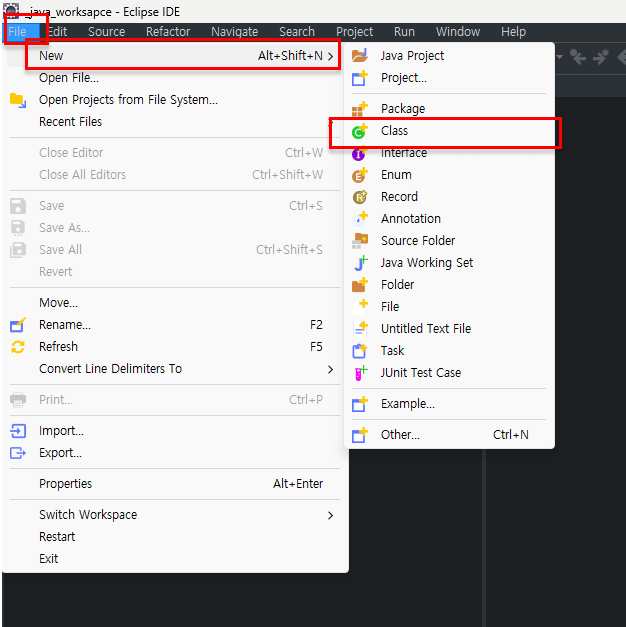Click the Java Project icon

coord(360,56)
